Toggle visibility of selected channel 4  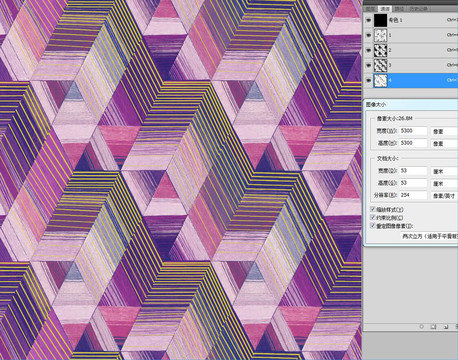coord(368,80)
